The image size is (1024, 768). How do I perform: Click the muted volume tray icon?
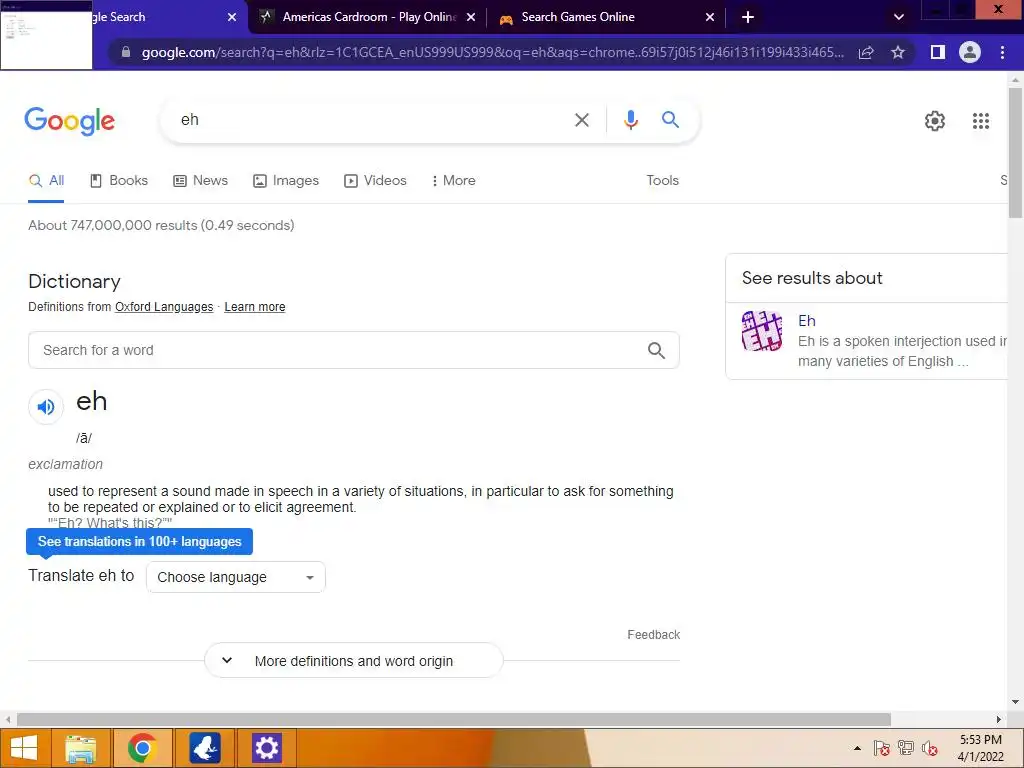click(x=930, y=748)
